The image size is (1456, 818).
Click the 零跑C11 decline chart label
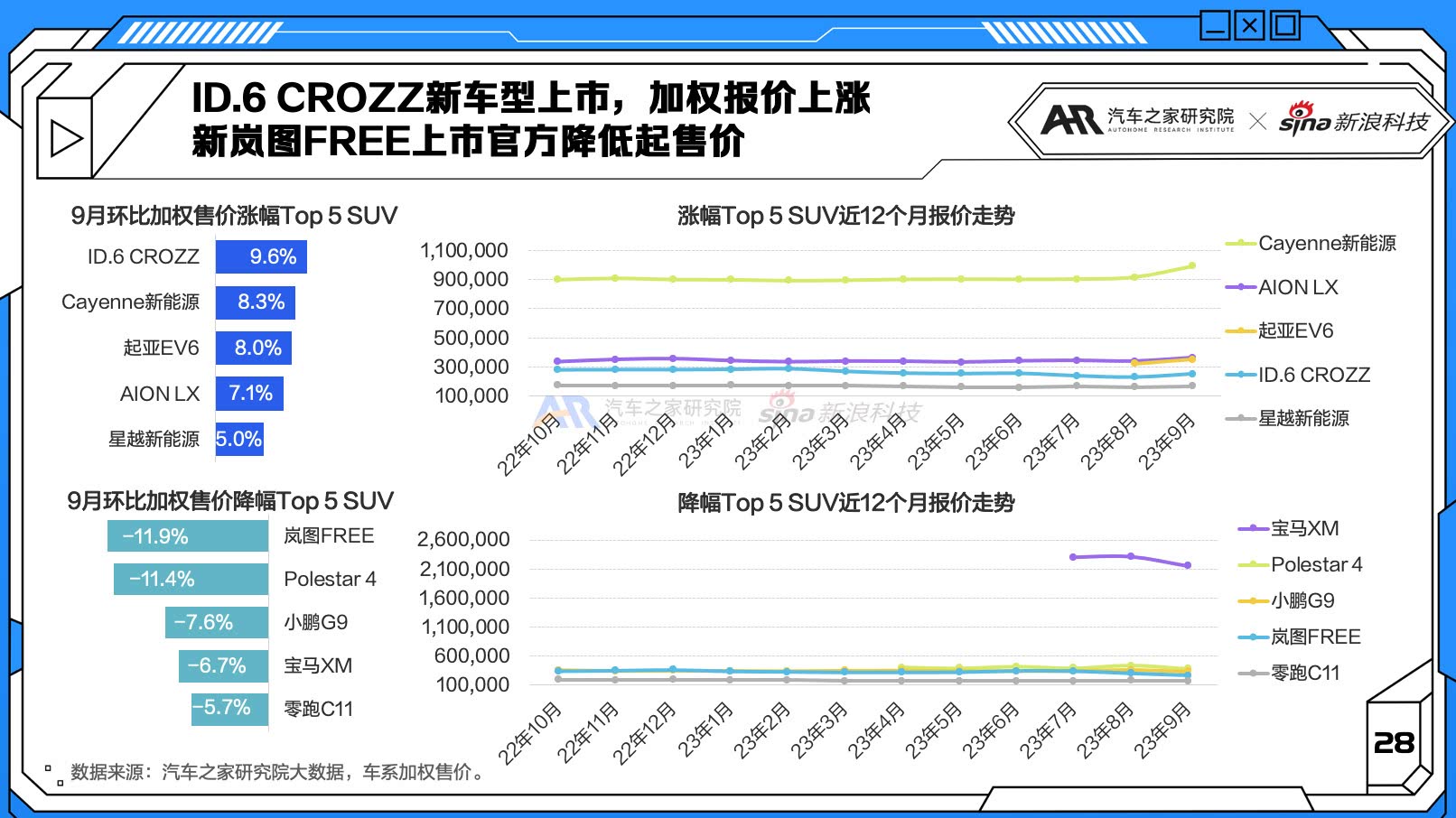pos(318,710)
